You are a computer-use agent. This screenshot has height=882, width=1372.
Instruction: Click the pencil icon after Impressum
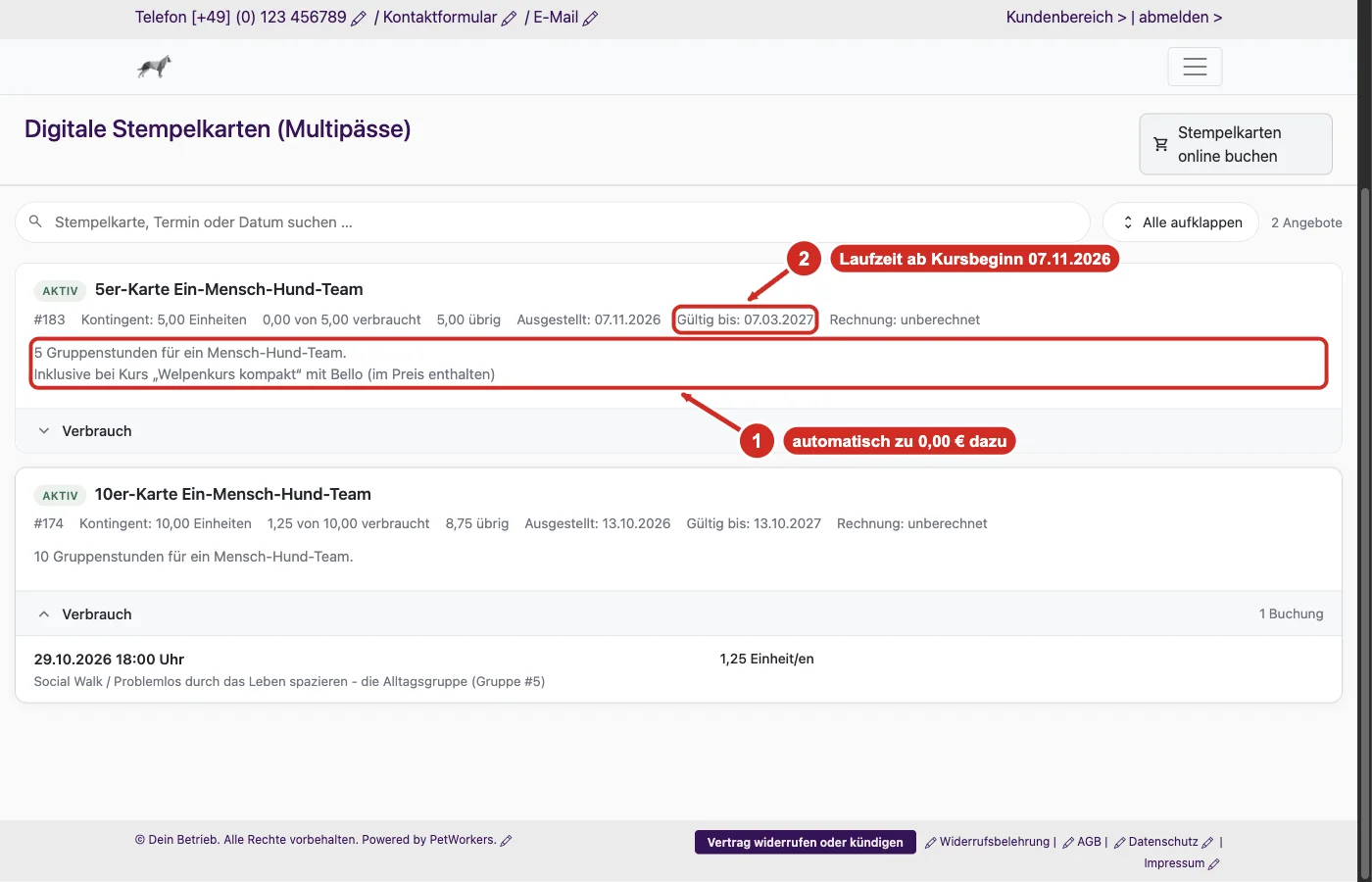pos(1214,864)
